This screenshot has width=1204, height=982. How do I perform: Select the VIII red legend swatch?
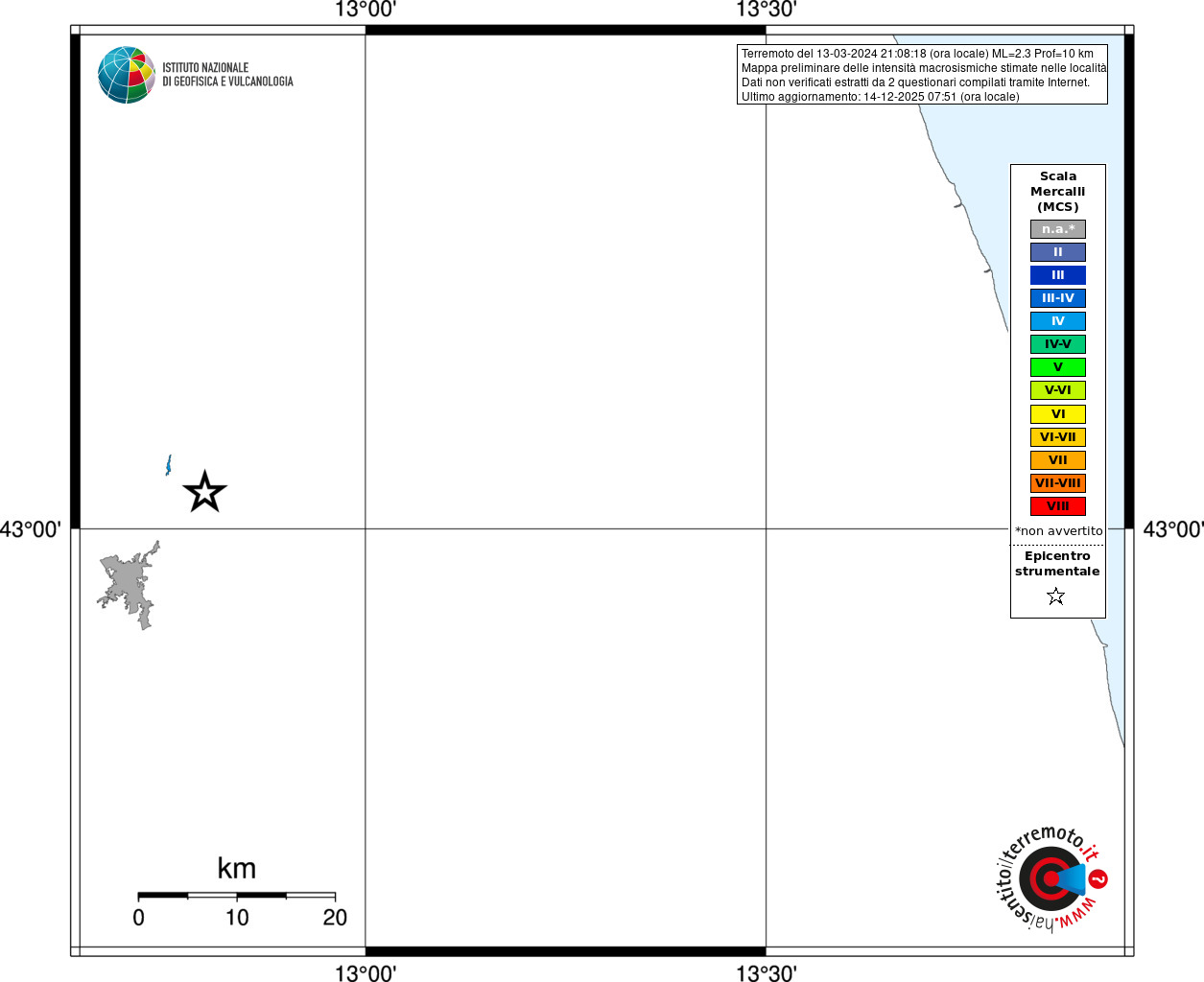coord(1058,506)
